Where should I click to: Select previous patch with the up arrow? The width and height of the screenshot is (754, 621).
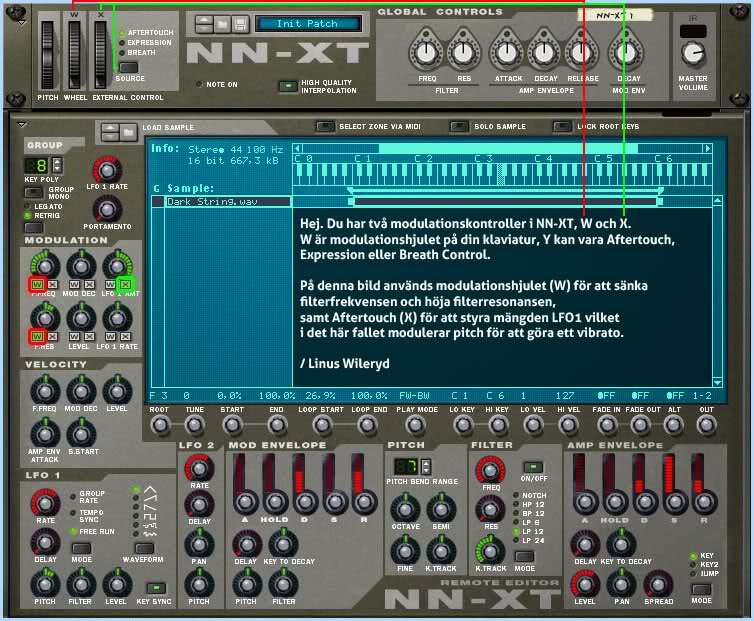pyautogui.click(x=204, y=20)
